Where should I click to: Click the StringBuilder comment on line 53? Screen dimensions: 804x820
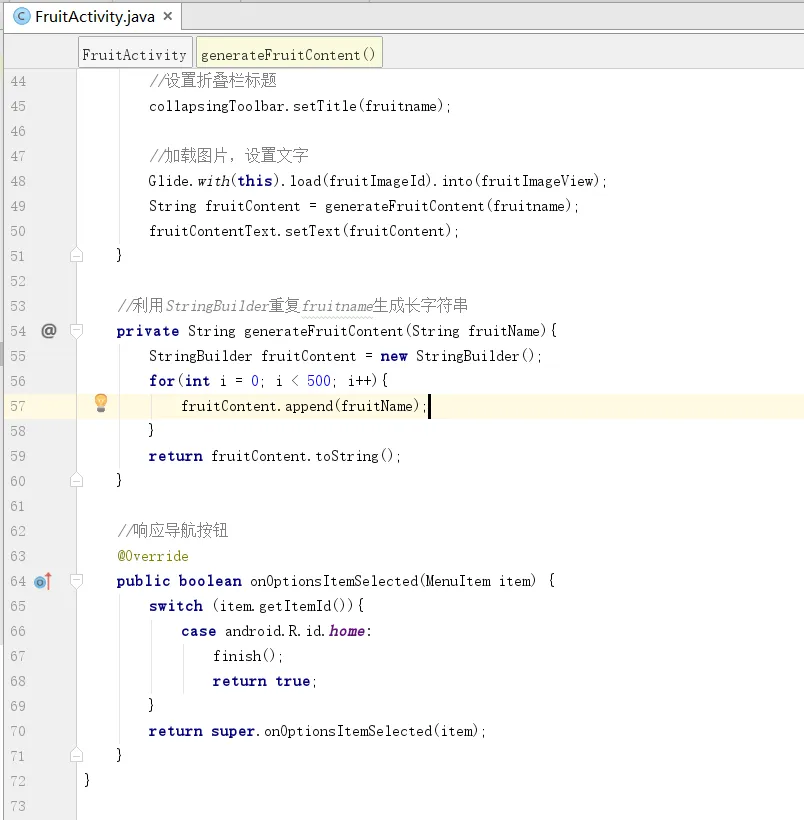pos(292,305)
